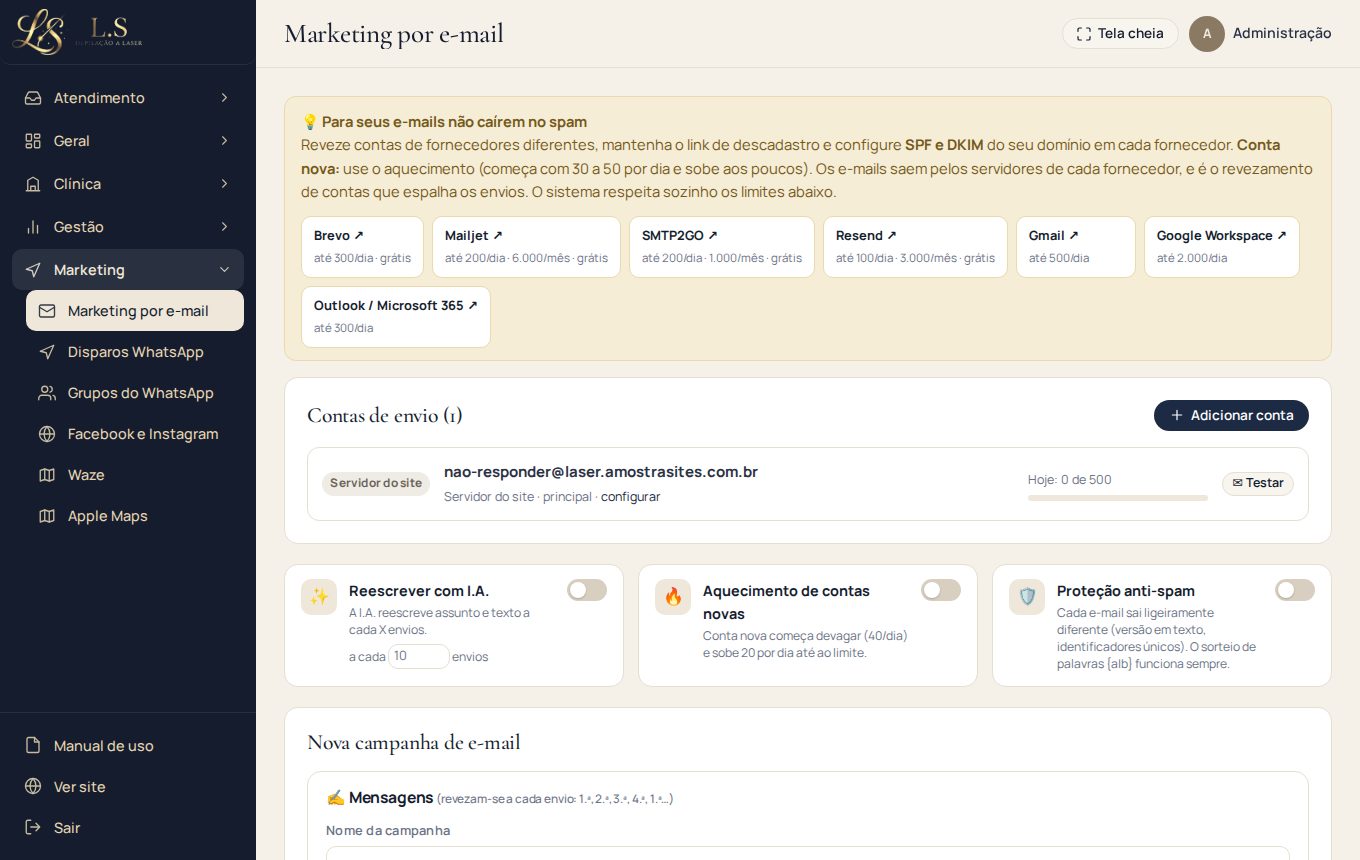Click the Marketing paper-plane icon
Image resolution: width=1360 pixels, height=860 pixels.
[33, 270]
